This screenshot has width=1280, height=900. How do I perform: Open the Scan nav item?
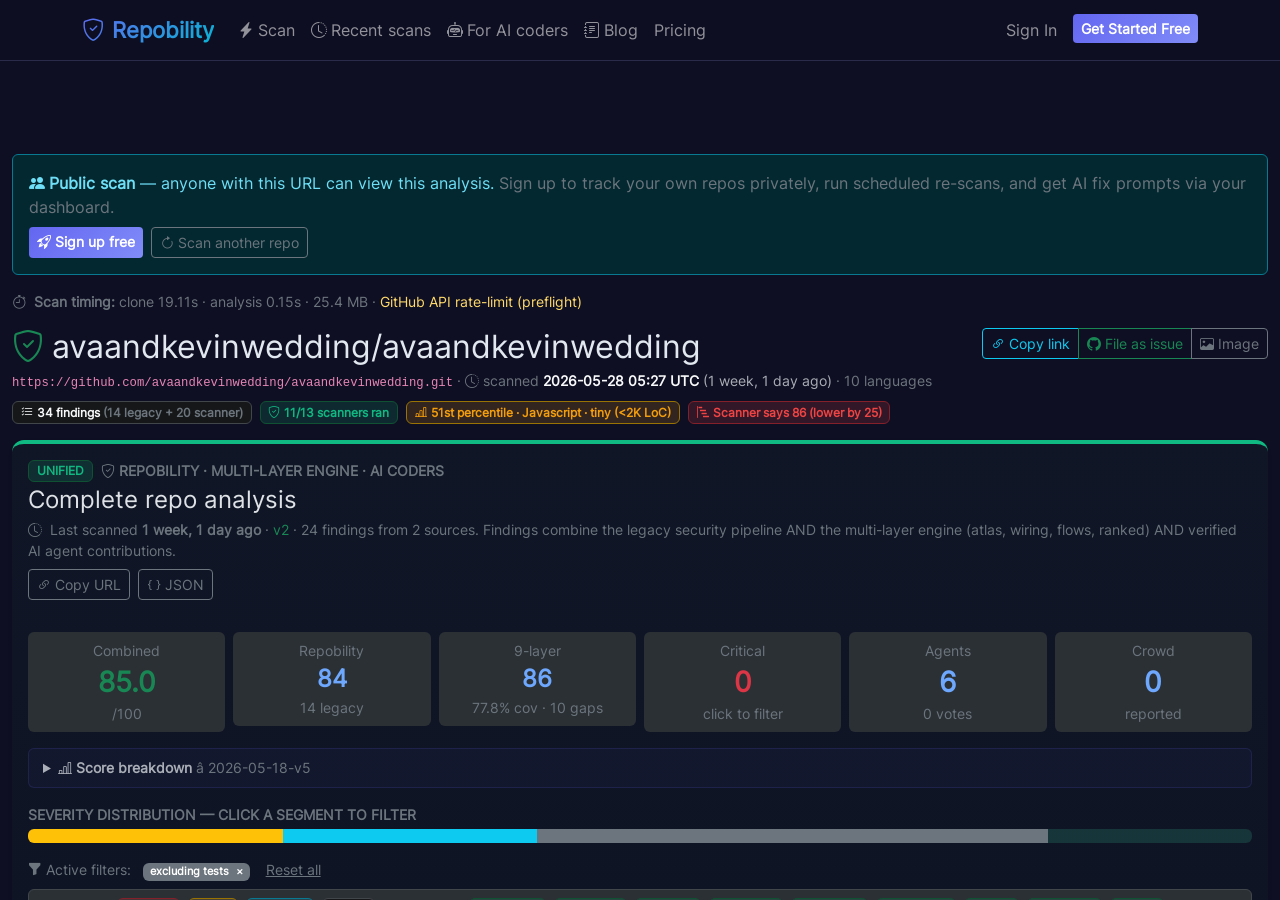pos(267,30)
